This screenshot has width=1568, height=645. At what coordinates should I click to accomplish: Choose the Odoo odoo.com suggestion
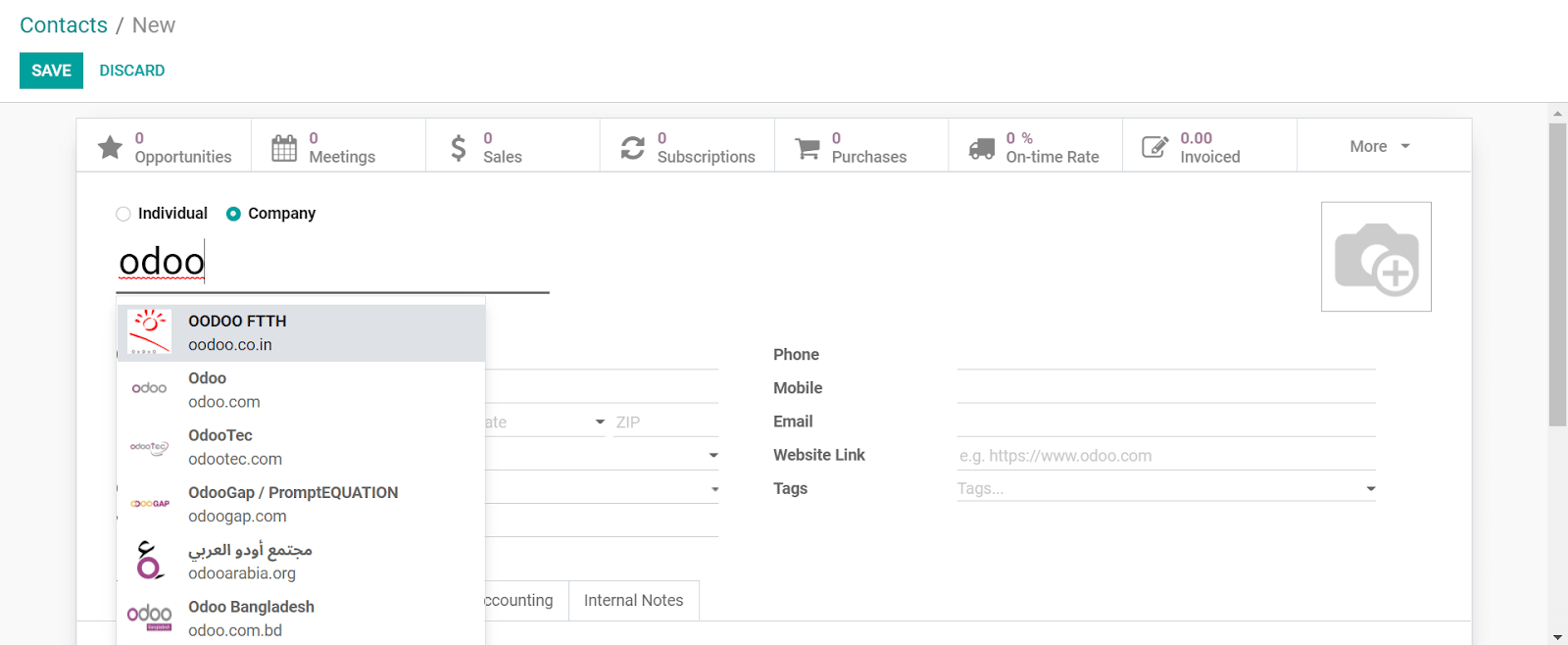click(x=301, y=390)
